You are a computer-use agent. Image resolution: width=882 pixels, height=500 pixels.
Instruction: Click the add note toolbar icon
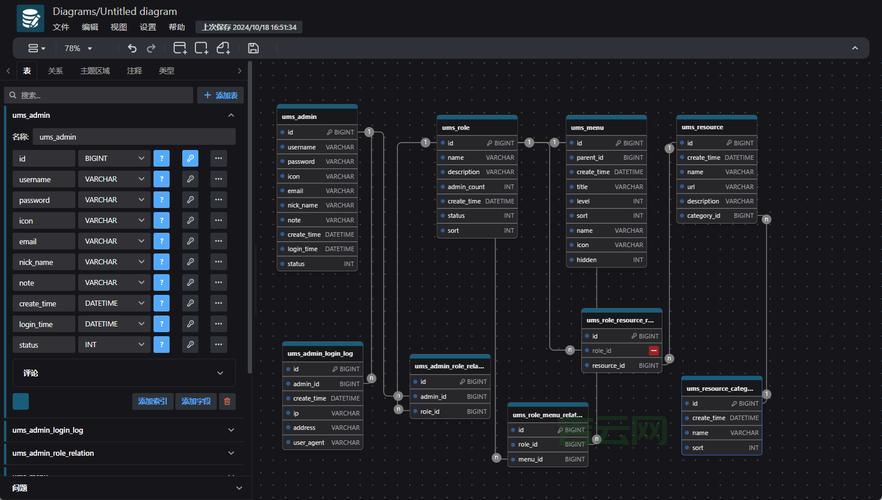click(x=224, y=48)
